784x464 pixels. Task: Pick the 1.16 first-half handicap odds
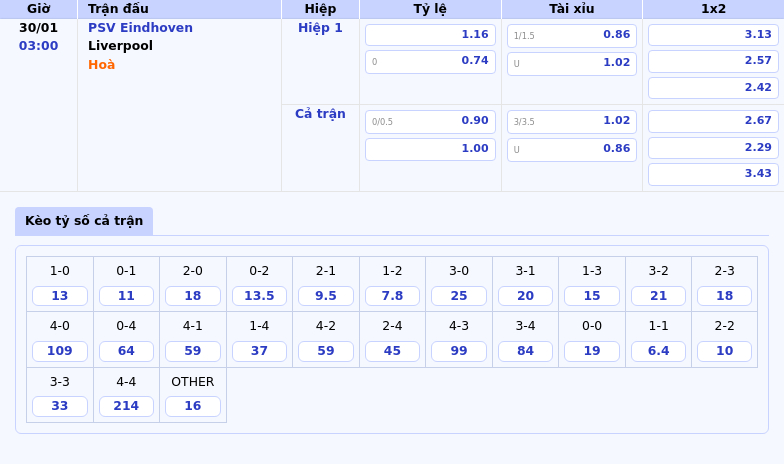430,35
